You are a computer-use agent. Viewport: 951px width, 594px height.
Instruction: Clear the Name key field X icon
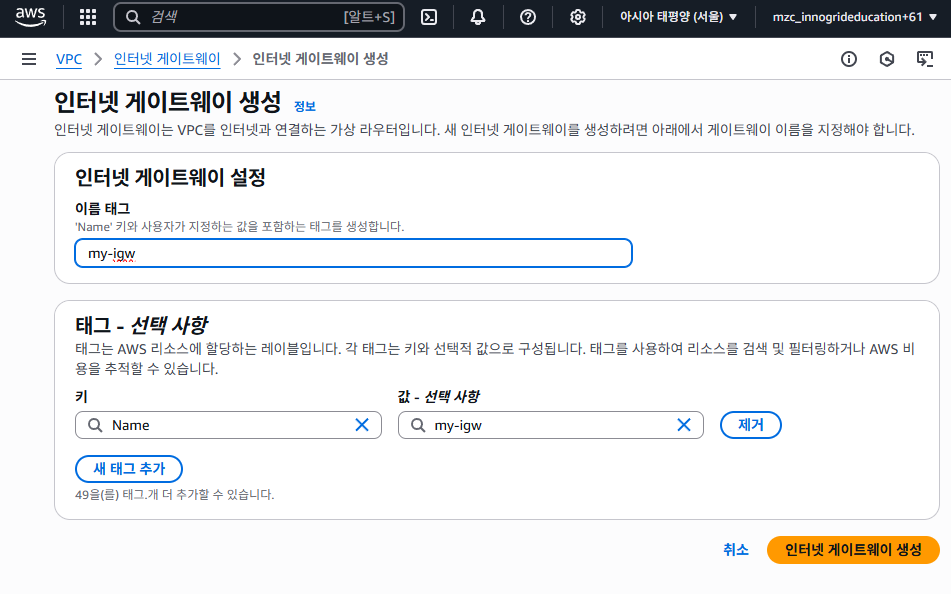point(362,425)
